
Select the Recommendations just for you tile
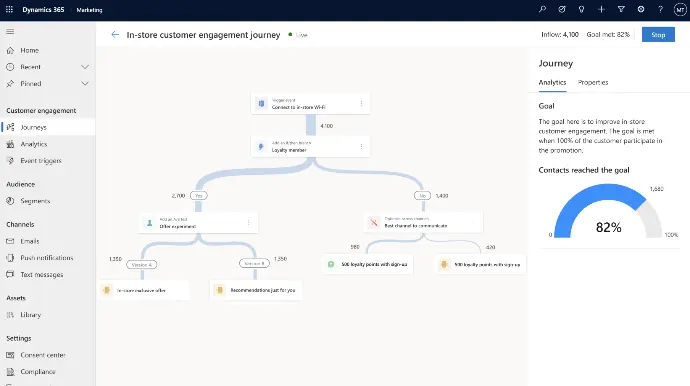pos(256,290)
